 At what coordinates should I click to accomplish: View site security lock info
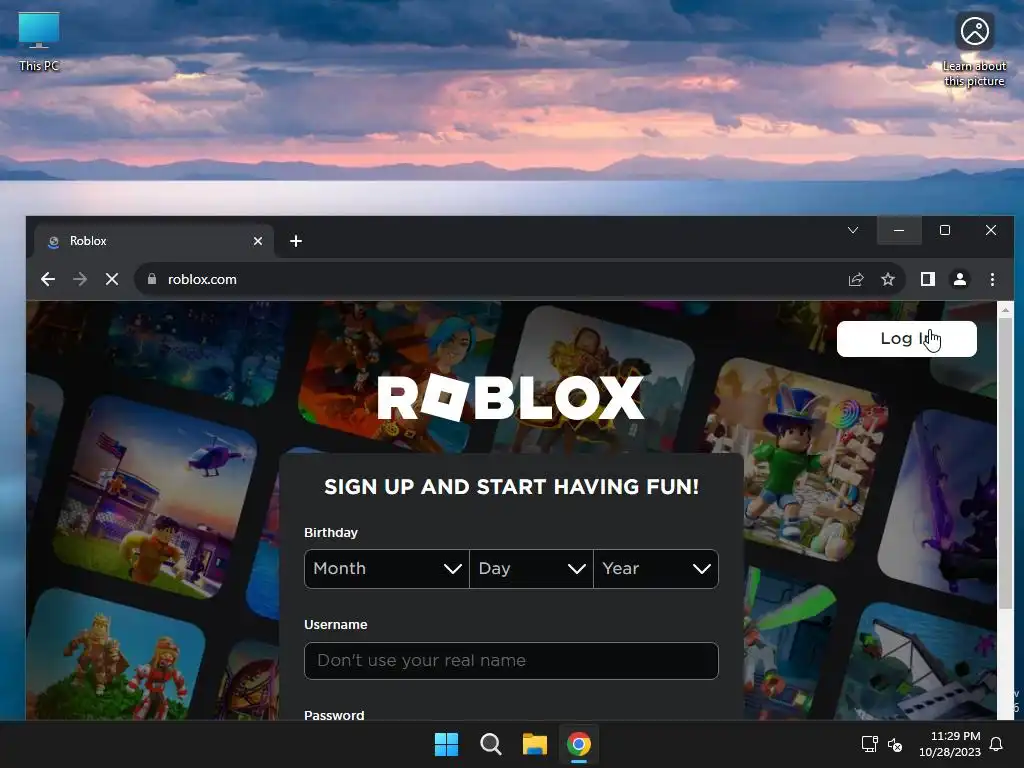click(x=152, y=280)
